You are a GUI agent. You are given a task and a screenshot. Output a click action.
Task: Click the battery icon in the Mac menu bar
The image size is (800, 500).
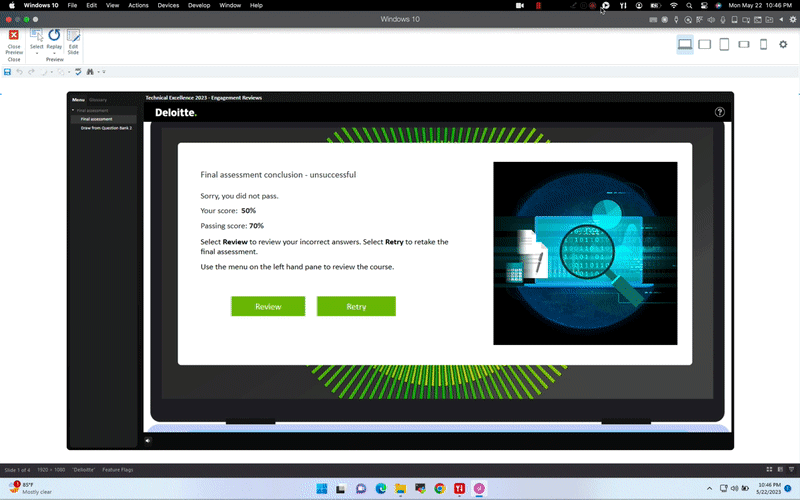click(656, 5)
